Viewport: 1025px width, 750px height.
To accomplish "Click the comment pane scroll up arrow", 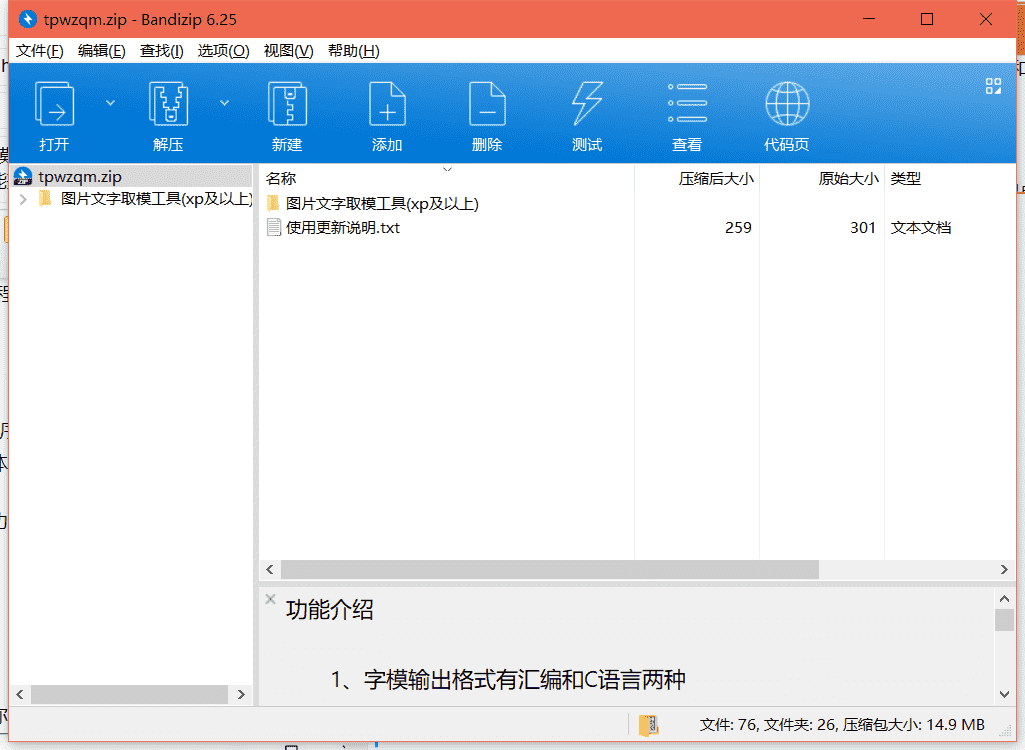I will (x=1005, y=598).
